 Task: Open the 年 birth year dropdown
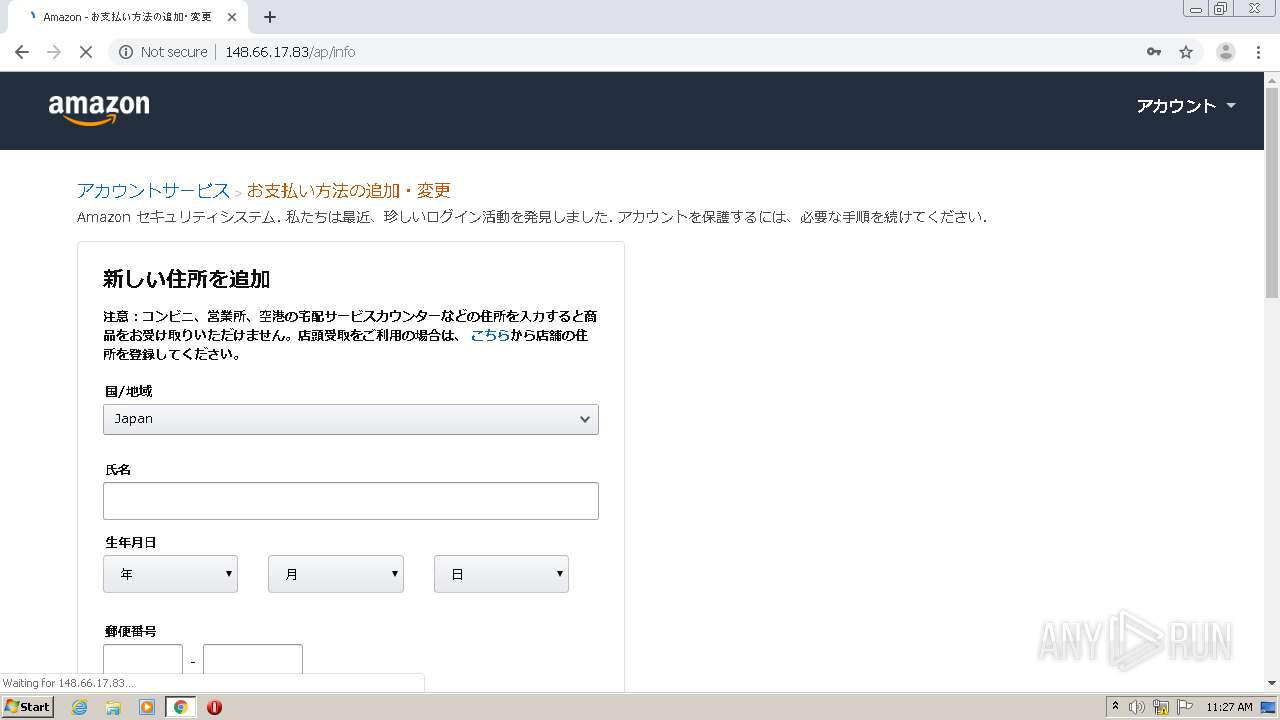[170, 574]
